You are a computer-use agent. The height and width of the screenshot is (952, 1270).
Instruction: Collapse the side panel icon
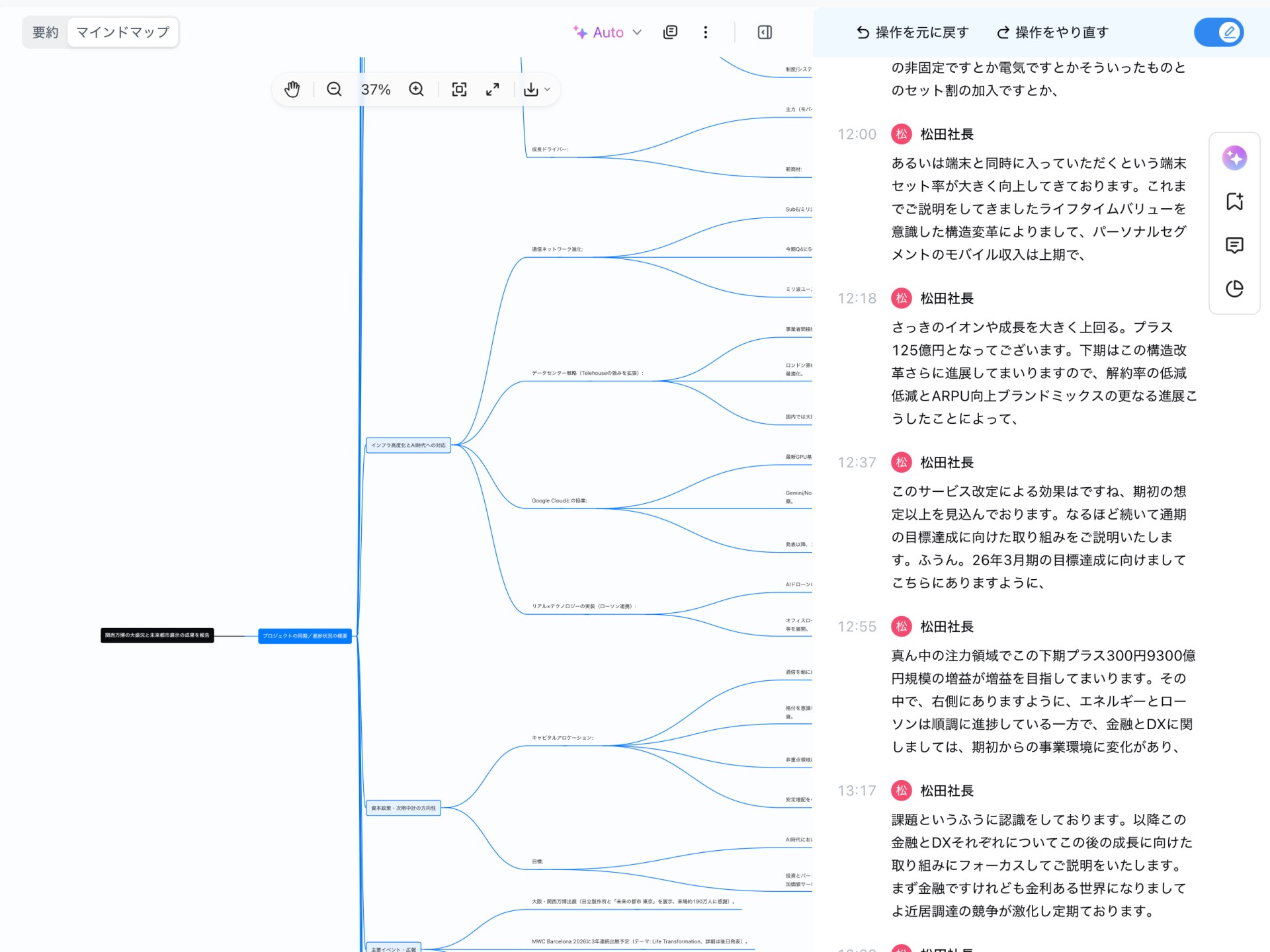tap(765, 32)
